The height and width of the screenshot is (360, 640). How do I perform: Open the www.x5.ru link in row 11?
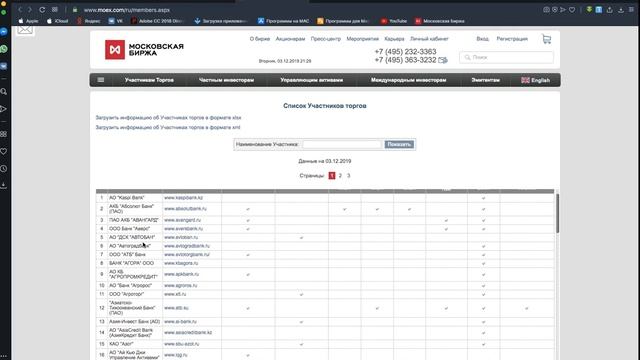coord(175,294)
